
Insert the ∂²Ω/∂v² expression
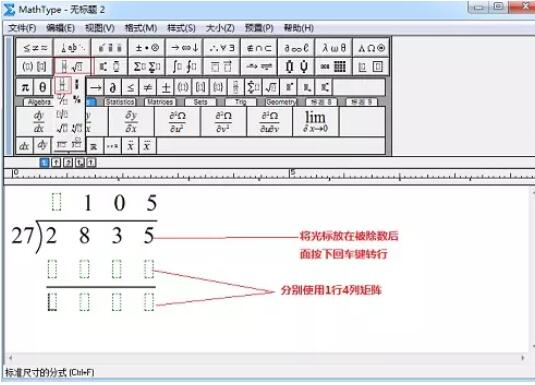coord(223,122)
